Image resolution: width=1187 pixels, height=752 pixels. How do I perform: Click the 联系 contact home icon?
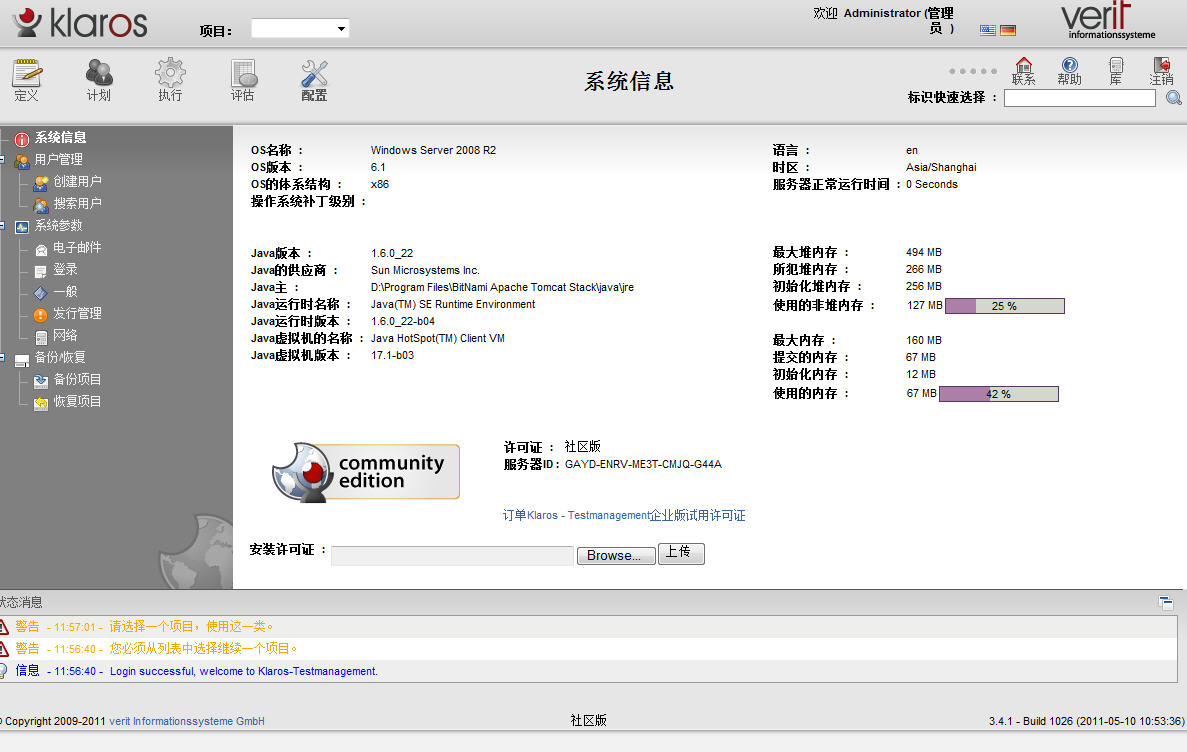pos(1023,71)
